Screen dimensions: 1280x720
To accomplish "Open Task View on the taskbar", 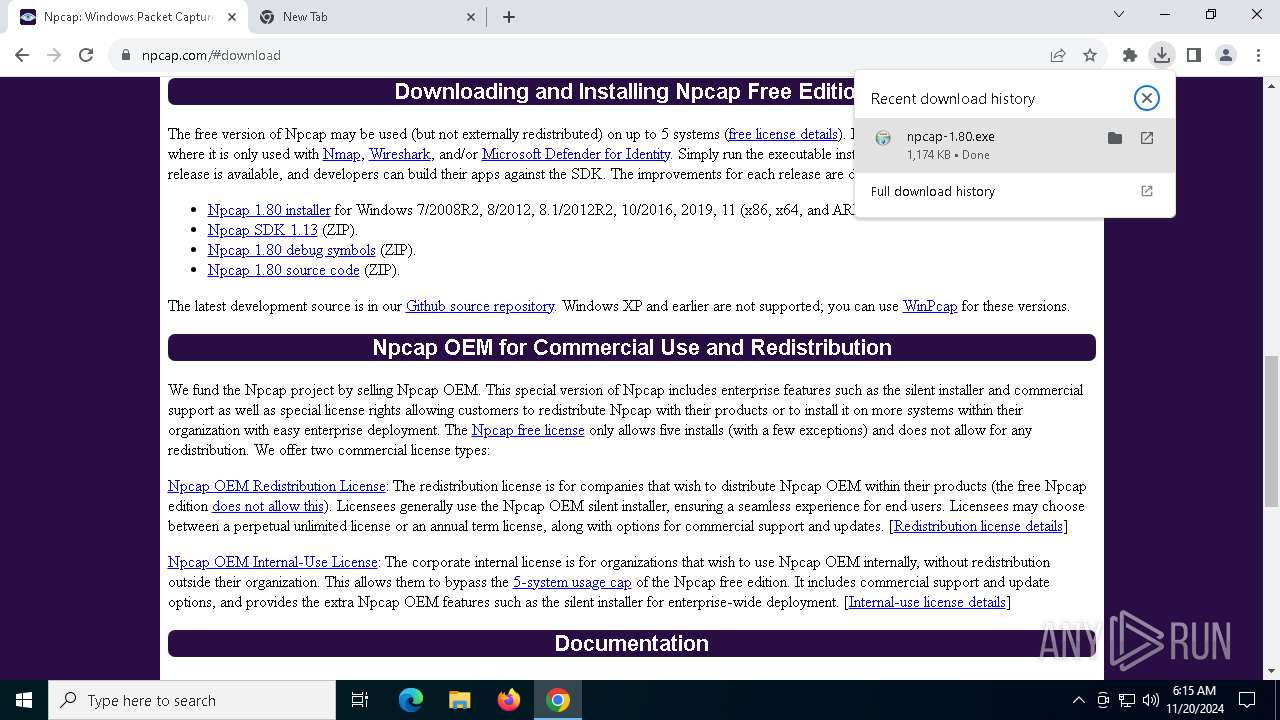I will pos(360,700).
